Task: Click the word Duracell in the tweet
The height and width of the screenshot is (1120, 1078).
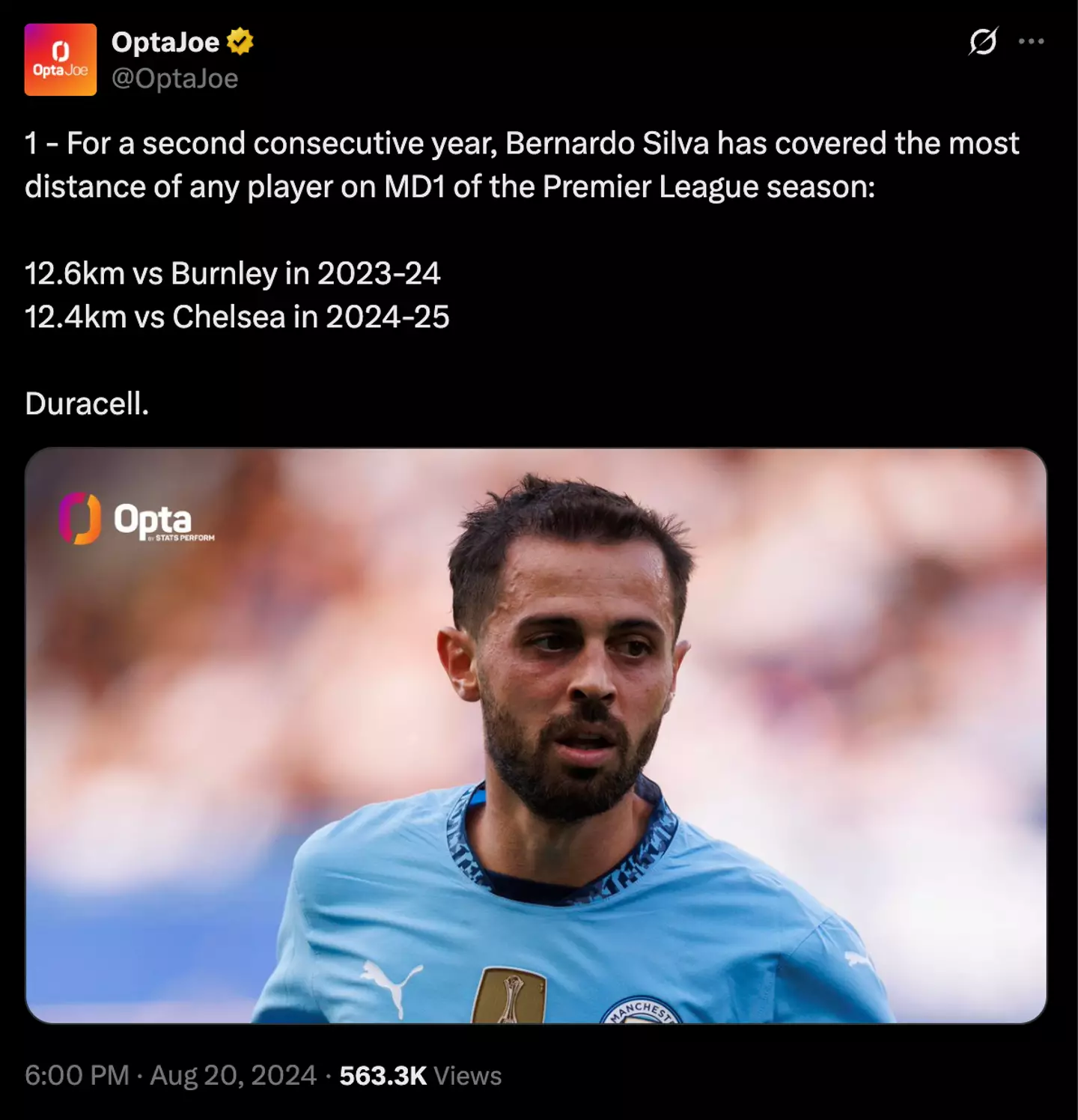Action: pyautogui.click(x=87, y=404)
